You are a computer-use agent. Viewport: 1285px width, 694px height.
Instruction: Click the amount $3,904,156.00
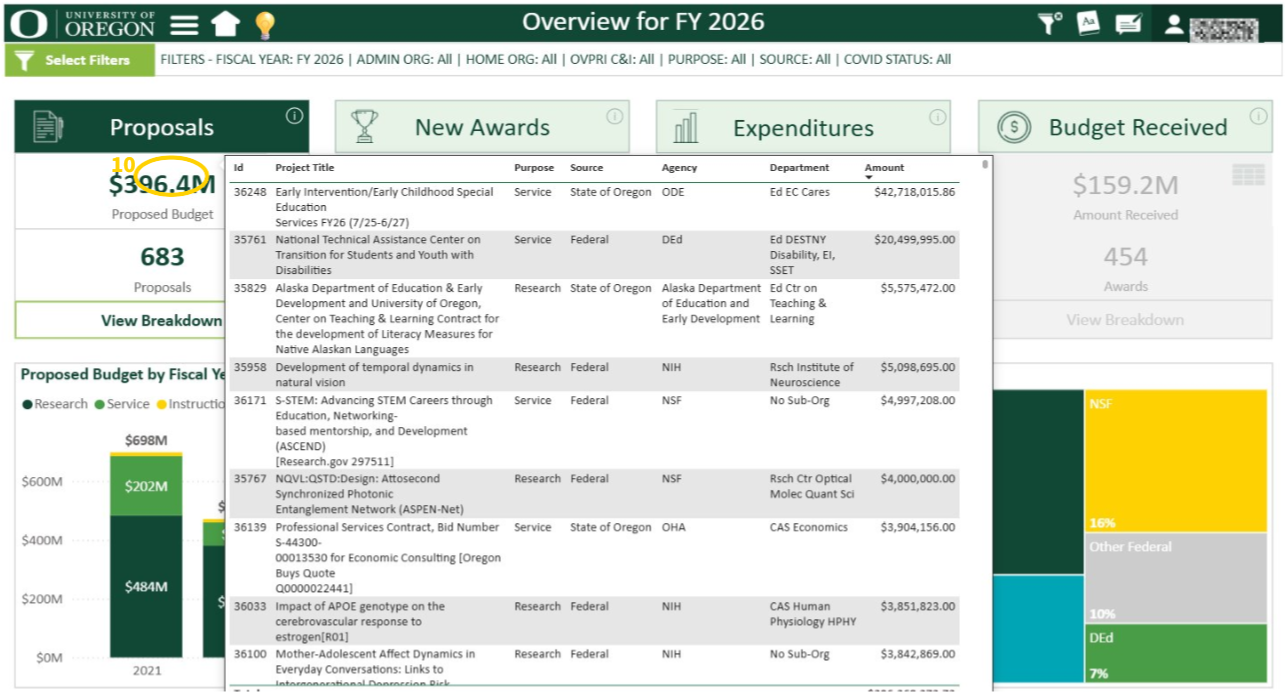(917, 527)
